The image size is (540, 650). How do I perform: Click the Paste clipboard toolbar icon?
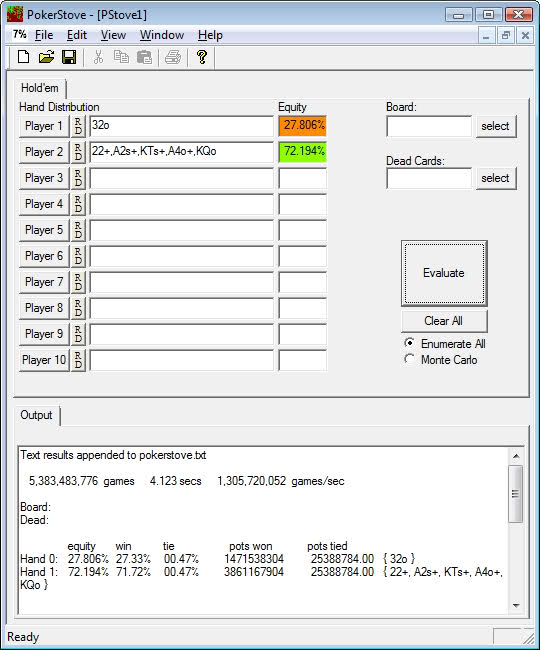coord(144,57)
